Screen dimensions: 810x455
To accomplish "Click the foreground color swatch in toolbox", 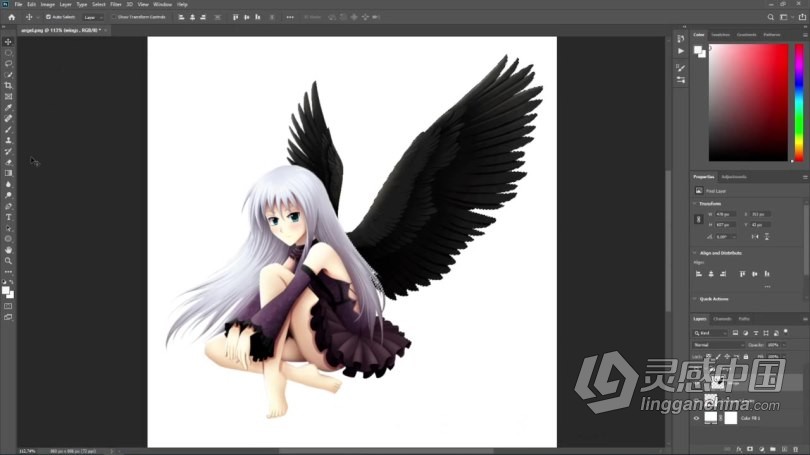I will [6, 290].
